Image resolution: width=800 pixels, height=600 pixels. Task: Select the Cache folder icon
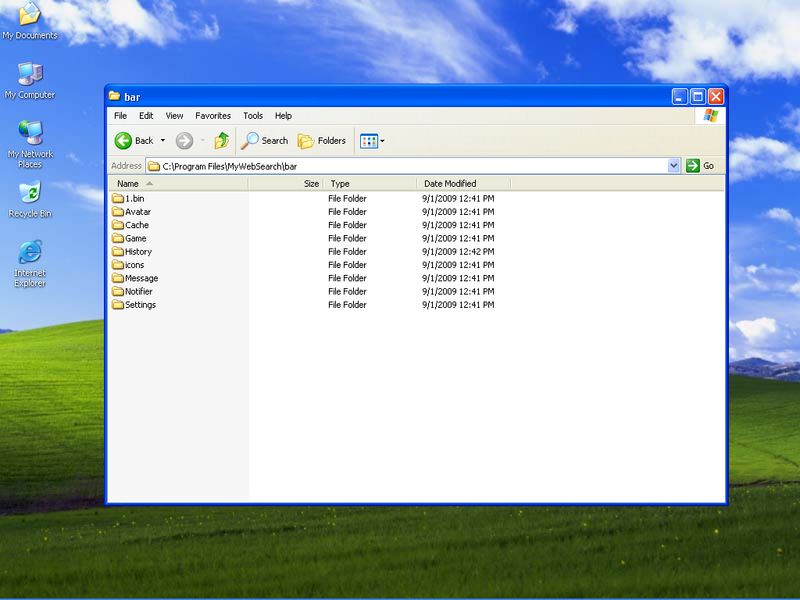point(118,225)
